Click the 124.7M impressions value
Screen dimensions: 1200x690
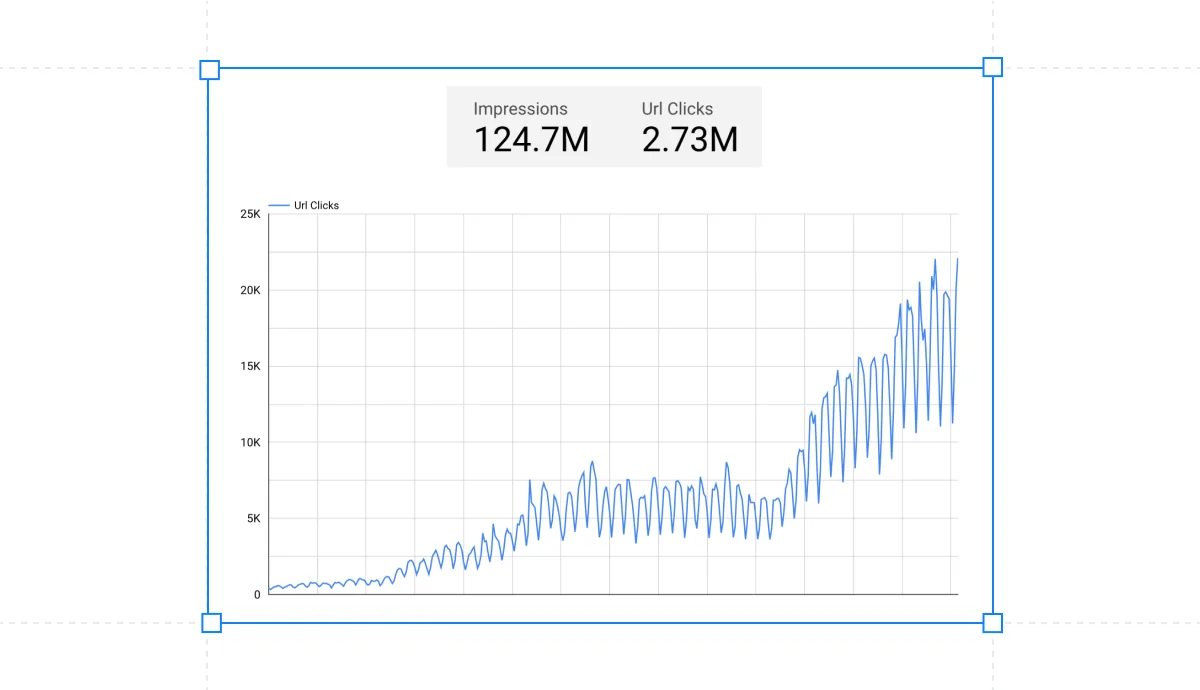click(531, 140)
